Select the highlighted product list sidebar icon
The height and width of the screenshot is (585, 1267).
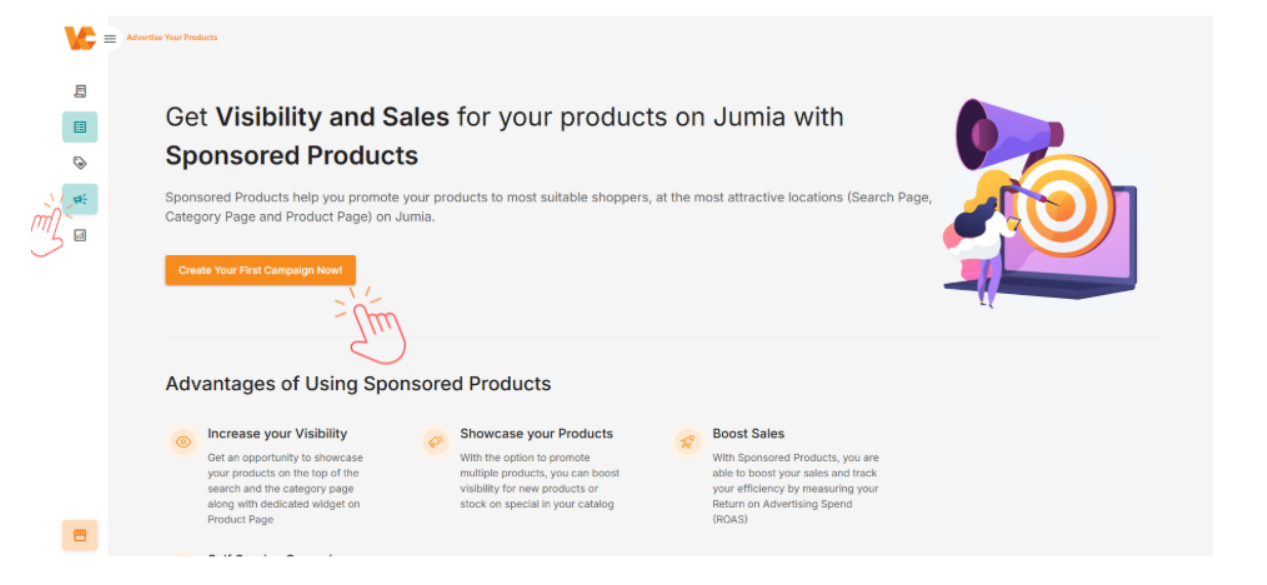[x=80, y=127]
